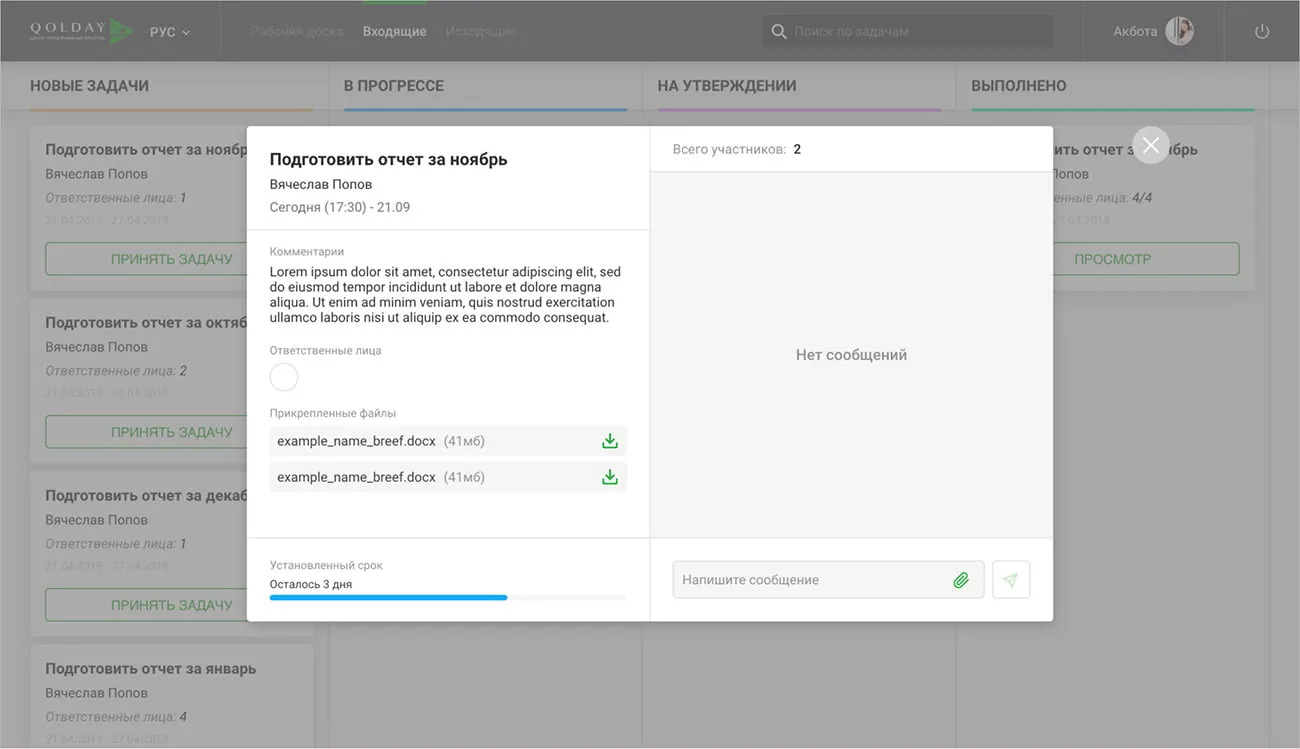
Task: Click the paperclip attach file icon
Action: tap(960, 580)
